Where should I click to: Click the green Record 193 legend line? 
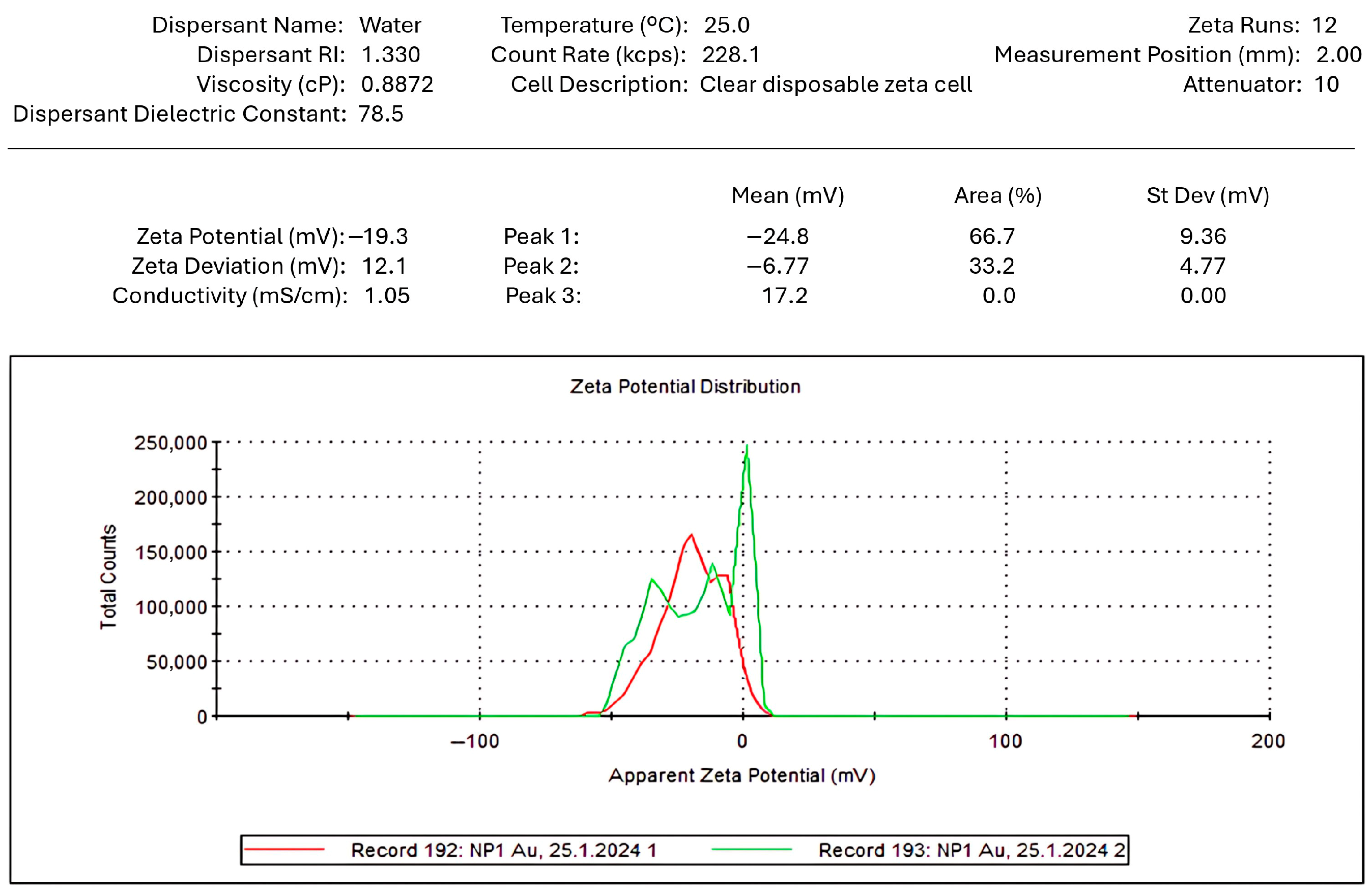coord(751,849)
